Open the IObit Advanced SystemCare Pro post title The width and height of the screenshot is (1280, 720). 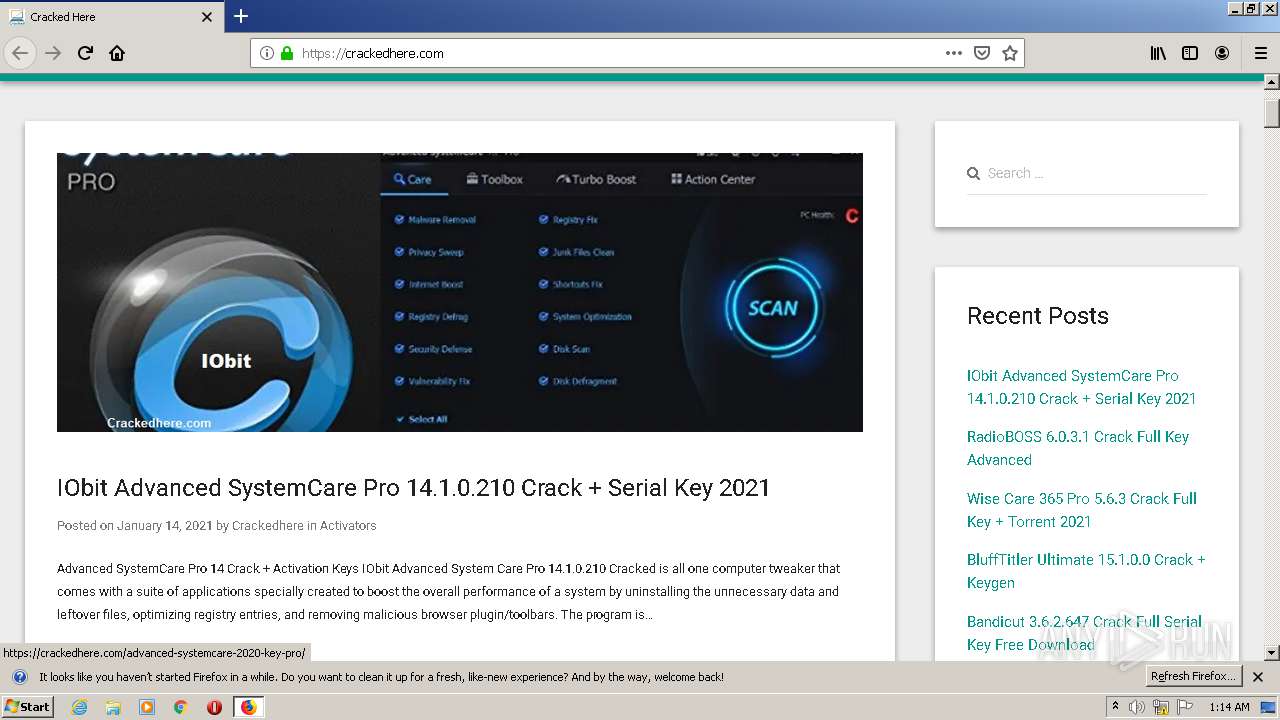tap(414, 488)
